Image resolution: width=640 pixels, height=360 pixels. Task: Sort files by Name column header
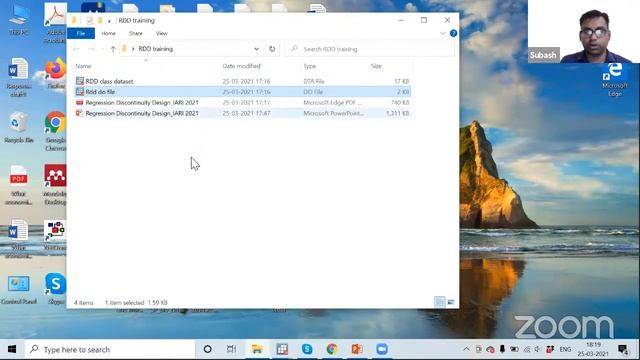[83, 66]
